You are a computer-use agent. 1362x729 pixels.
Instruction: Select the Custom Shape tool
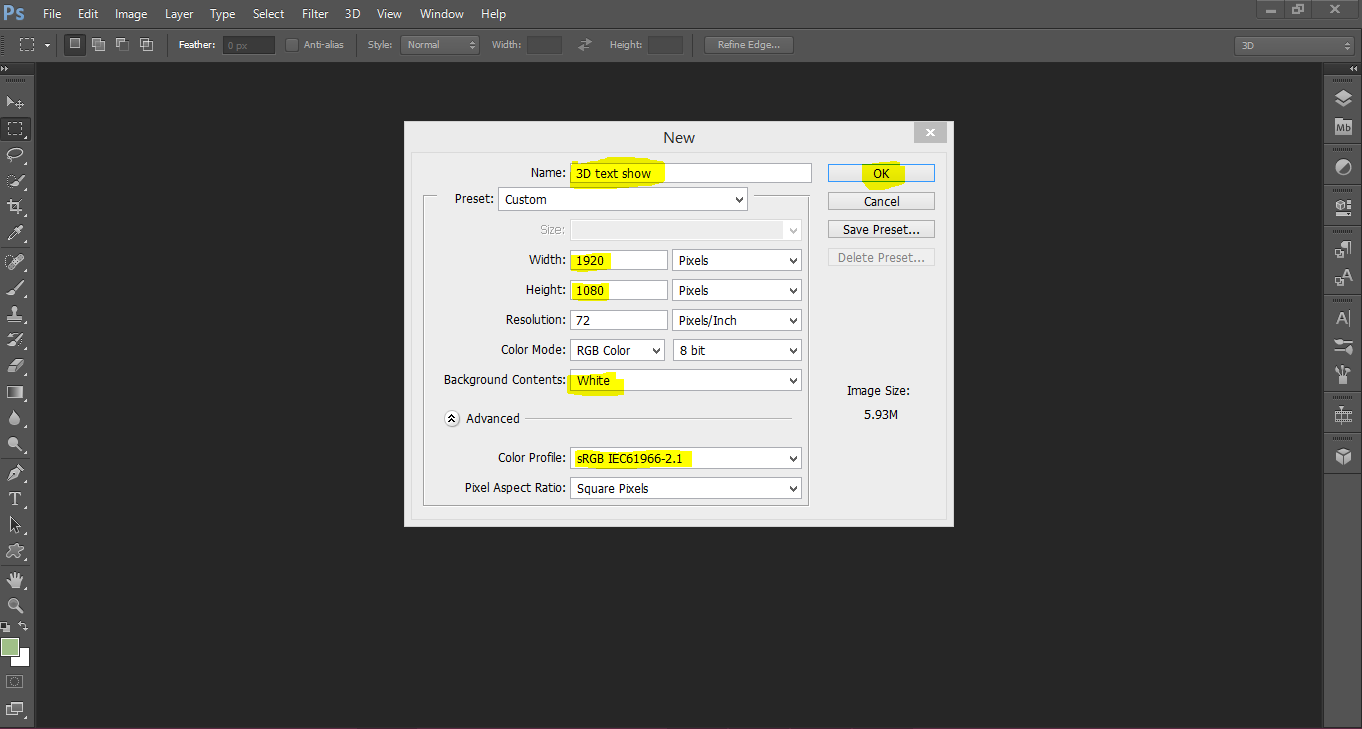[15, 551]
